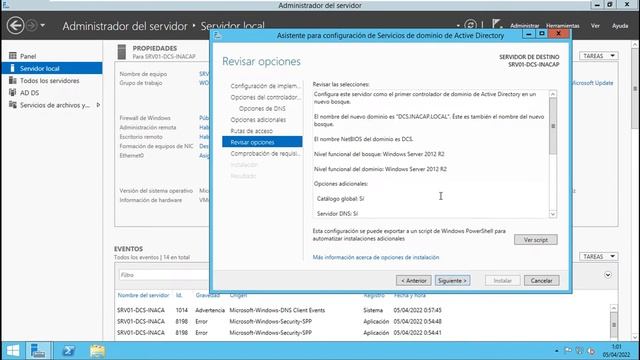640x360 pixels.
Task: Expand the Eventos filter chevron button
Action: pos(608,275)
